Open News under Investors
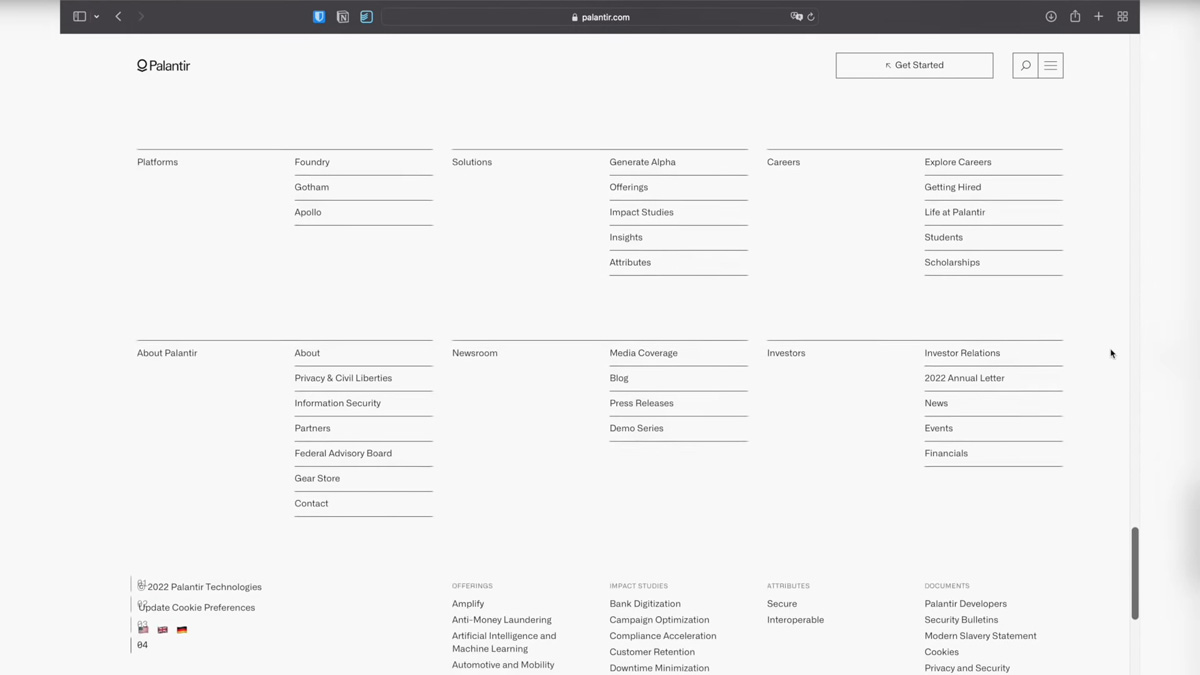This screenshot has width=1200, height=675. (936, 403)
